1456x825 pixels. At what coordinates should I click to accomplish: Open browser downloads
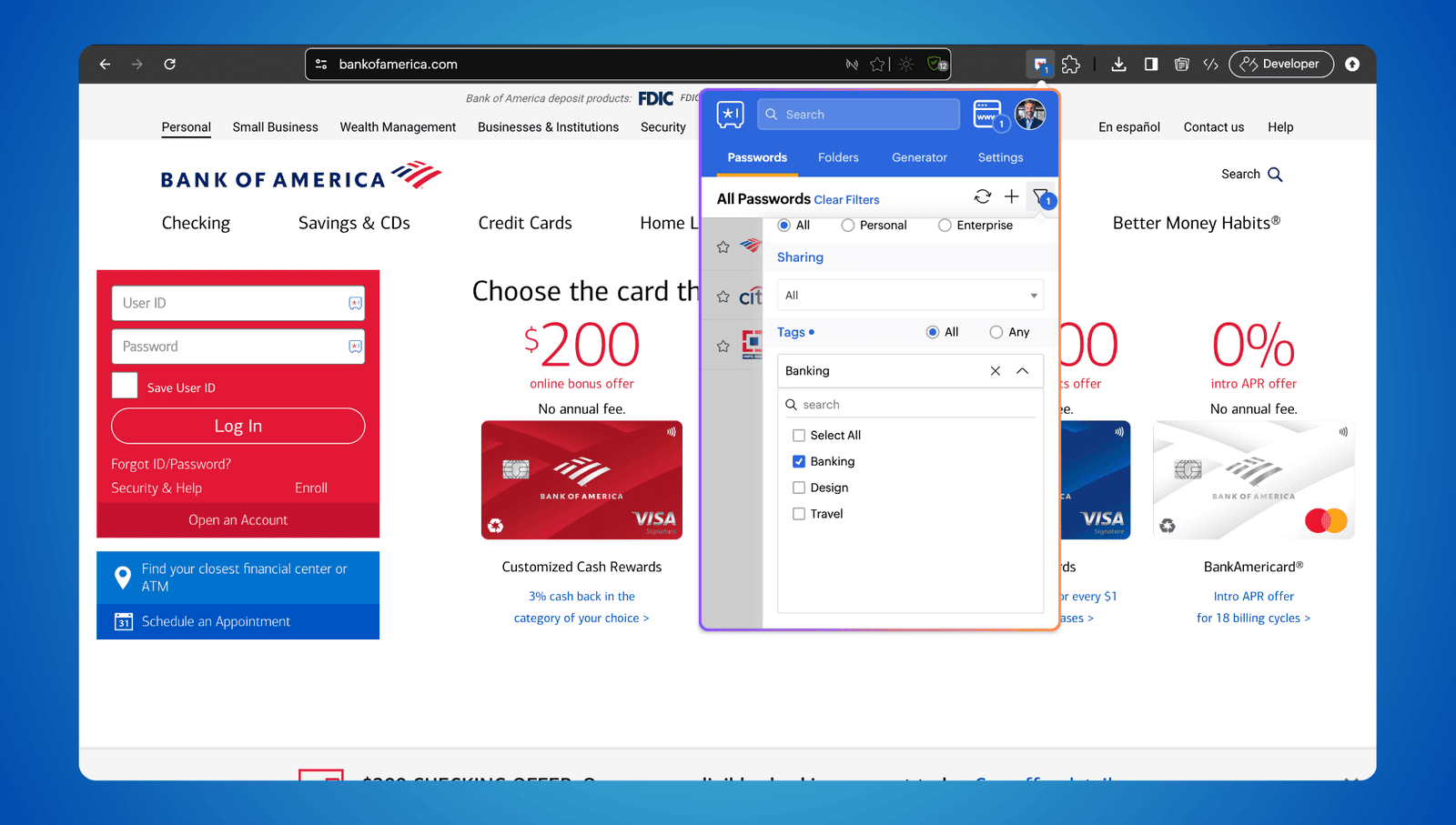[1119, 64]
